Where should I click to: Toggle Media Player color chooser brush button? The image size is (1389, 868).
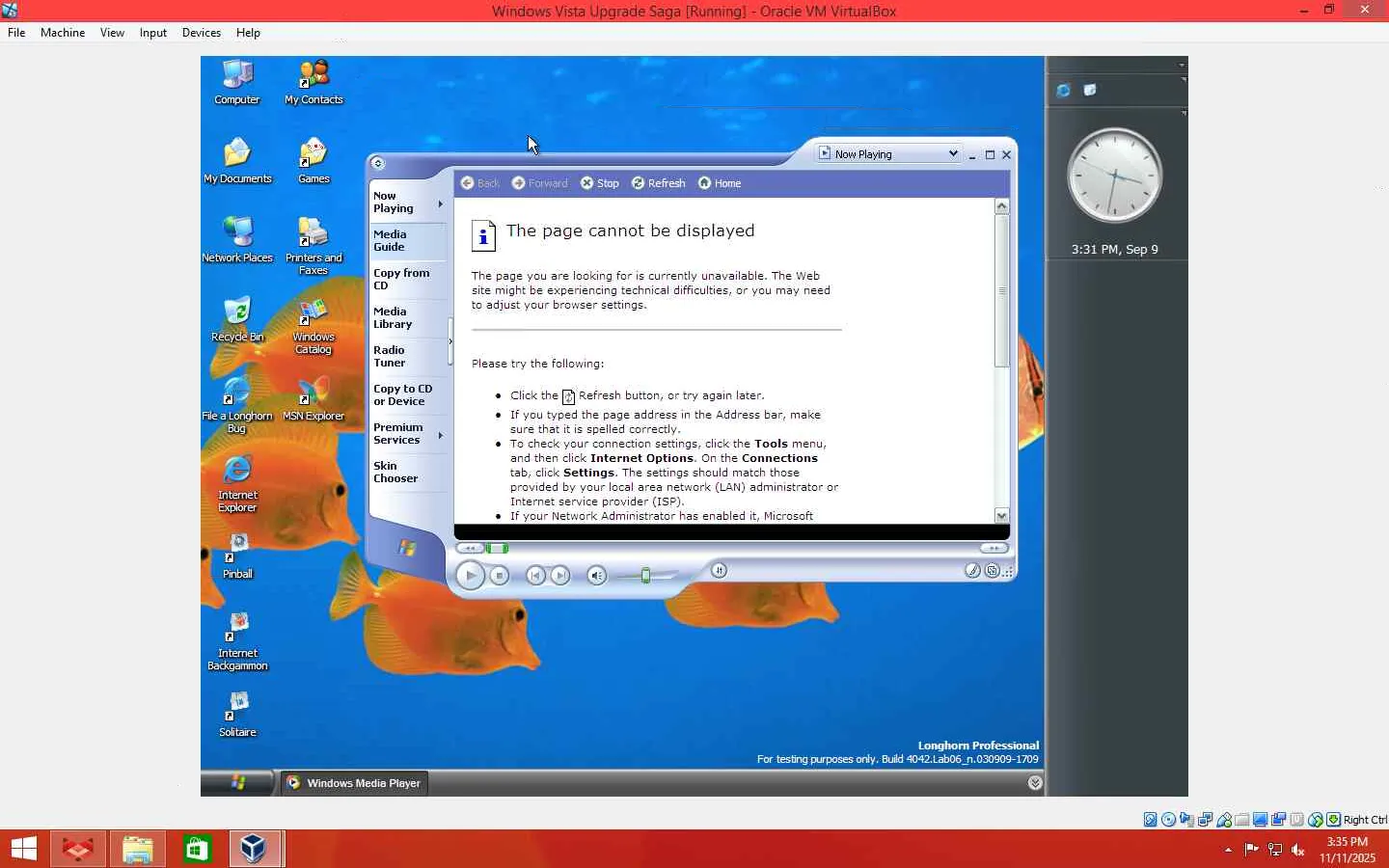click(x=972, y=571)
